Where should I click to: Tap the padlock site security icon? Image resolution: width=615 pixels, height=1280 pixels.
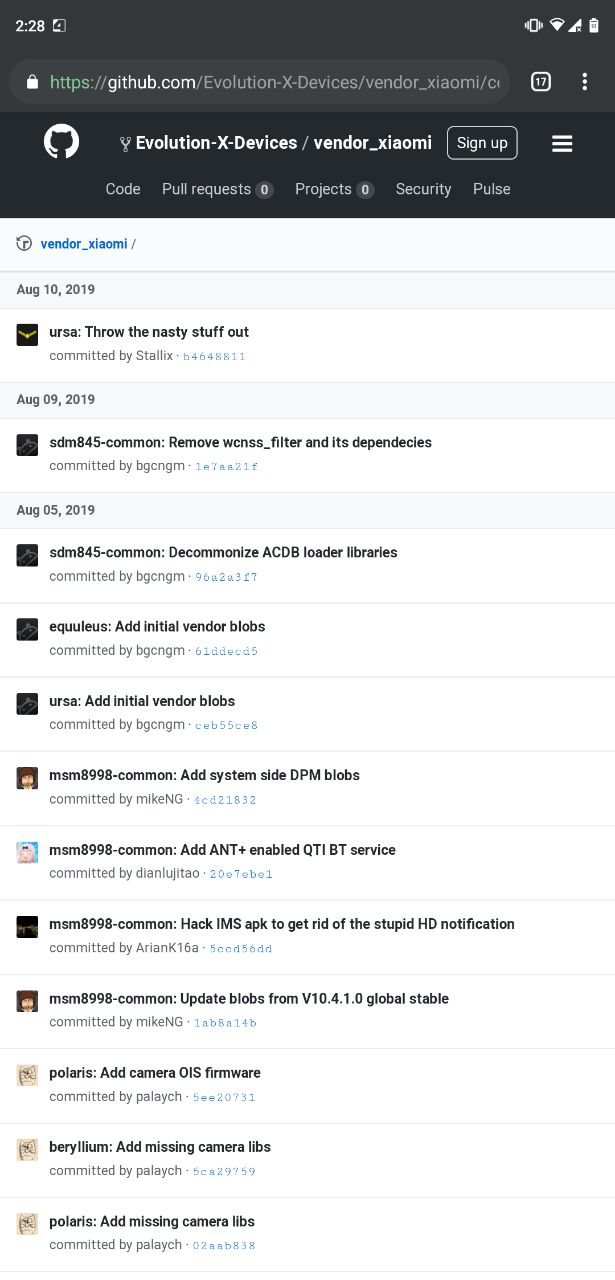coord(32,83)
